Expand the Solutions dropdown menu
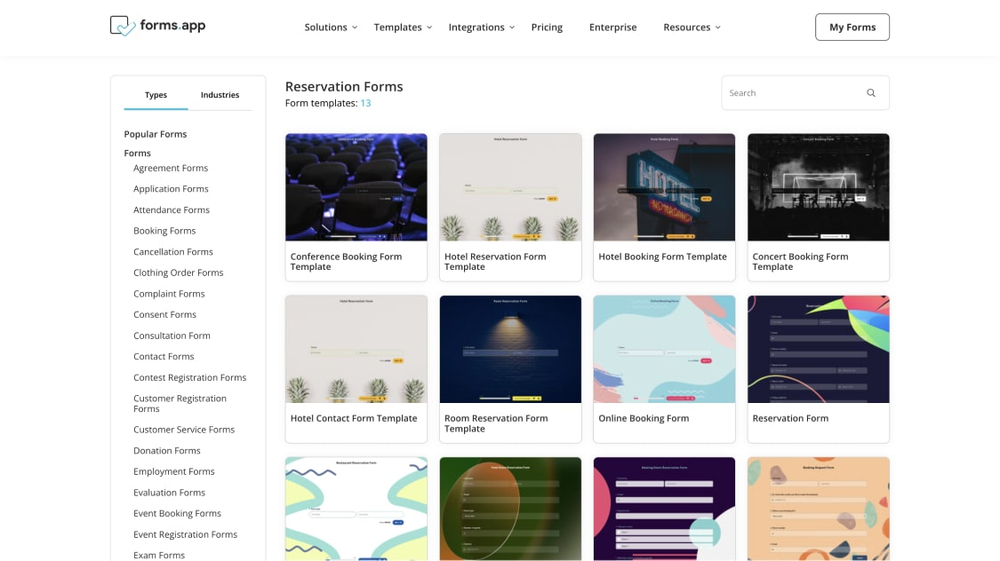Screen dimensions: 1000x561 point(330,27)
